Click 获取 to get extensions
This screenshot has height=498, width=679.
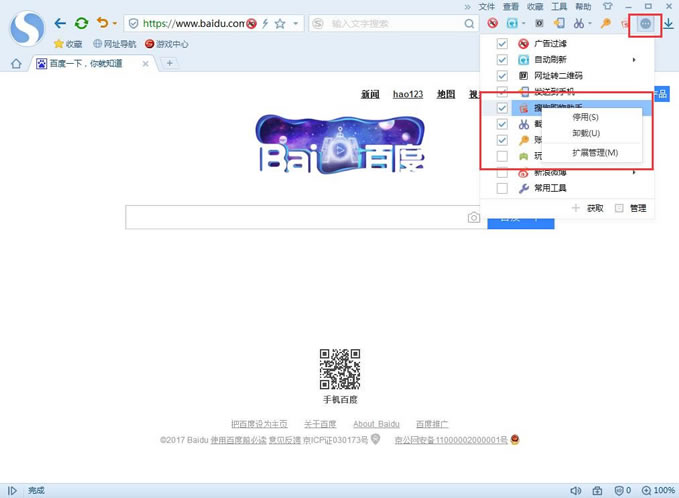588,208
